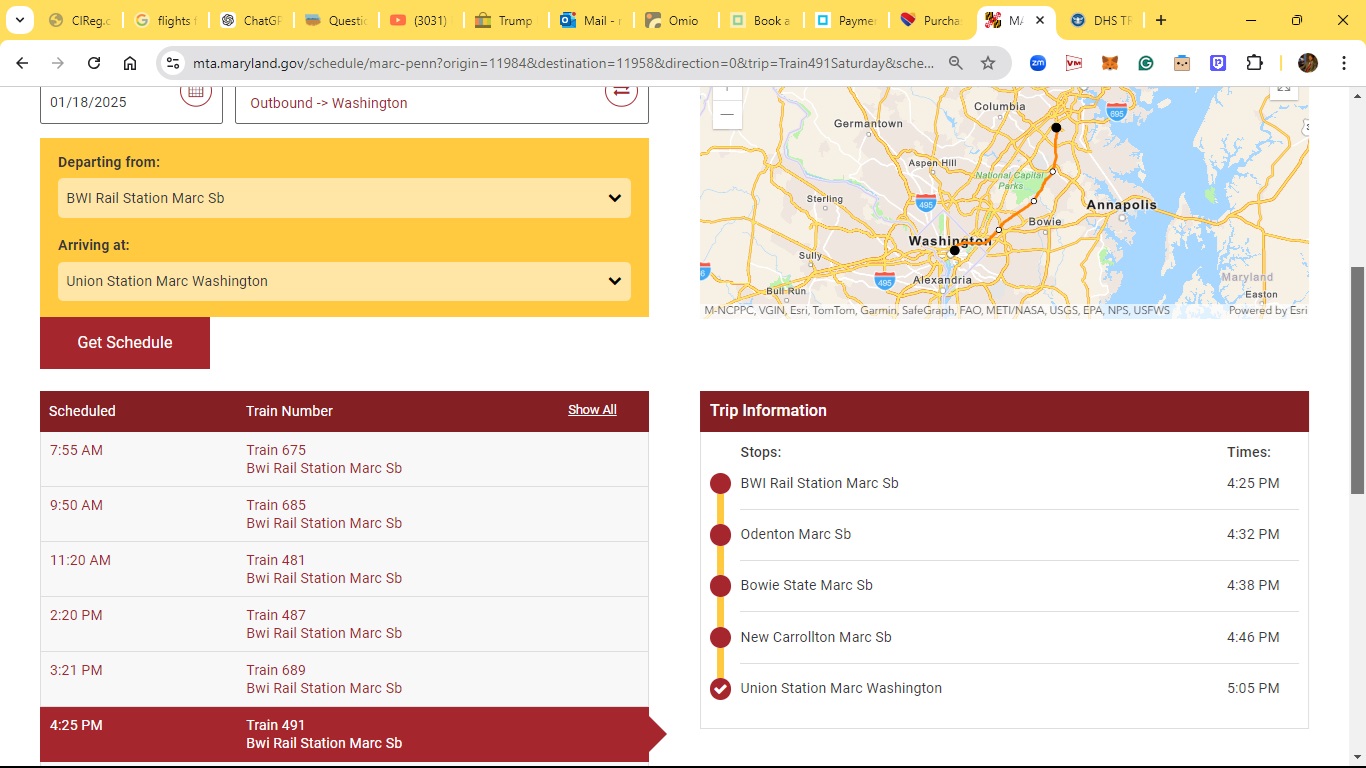1366x768 pixels.
Task: Select Train 685 at 9:50 AM
Action: point(344,514)
